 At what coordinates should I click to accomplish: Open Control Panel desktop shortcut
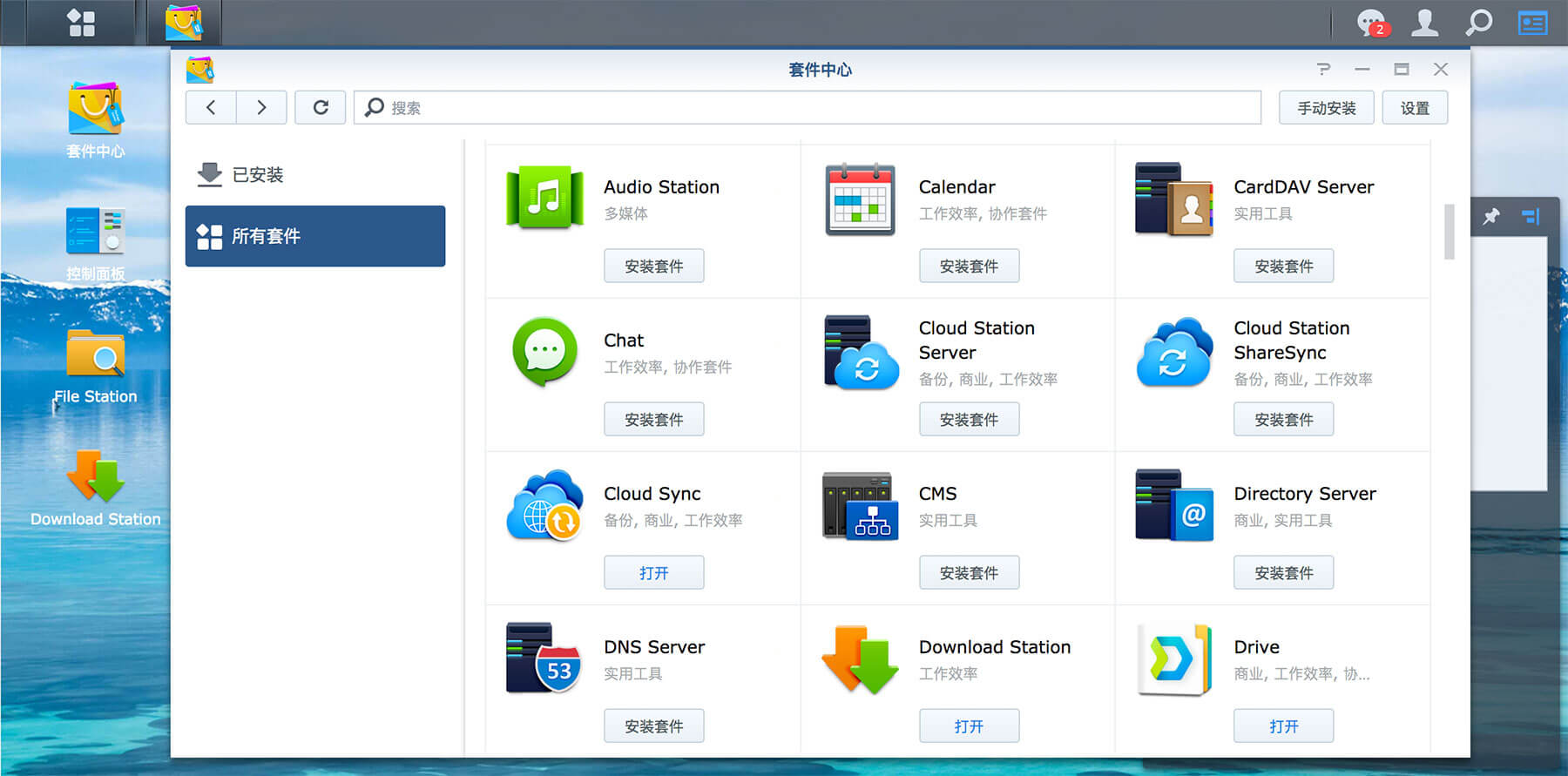[95, 243]
